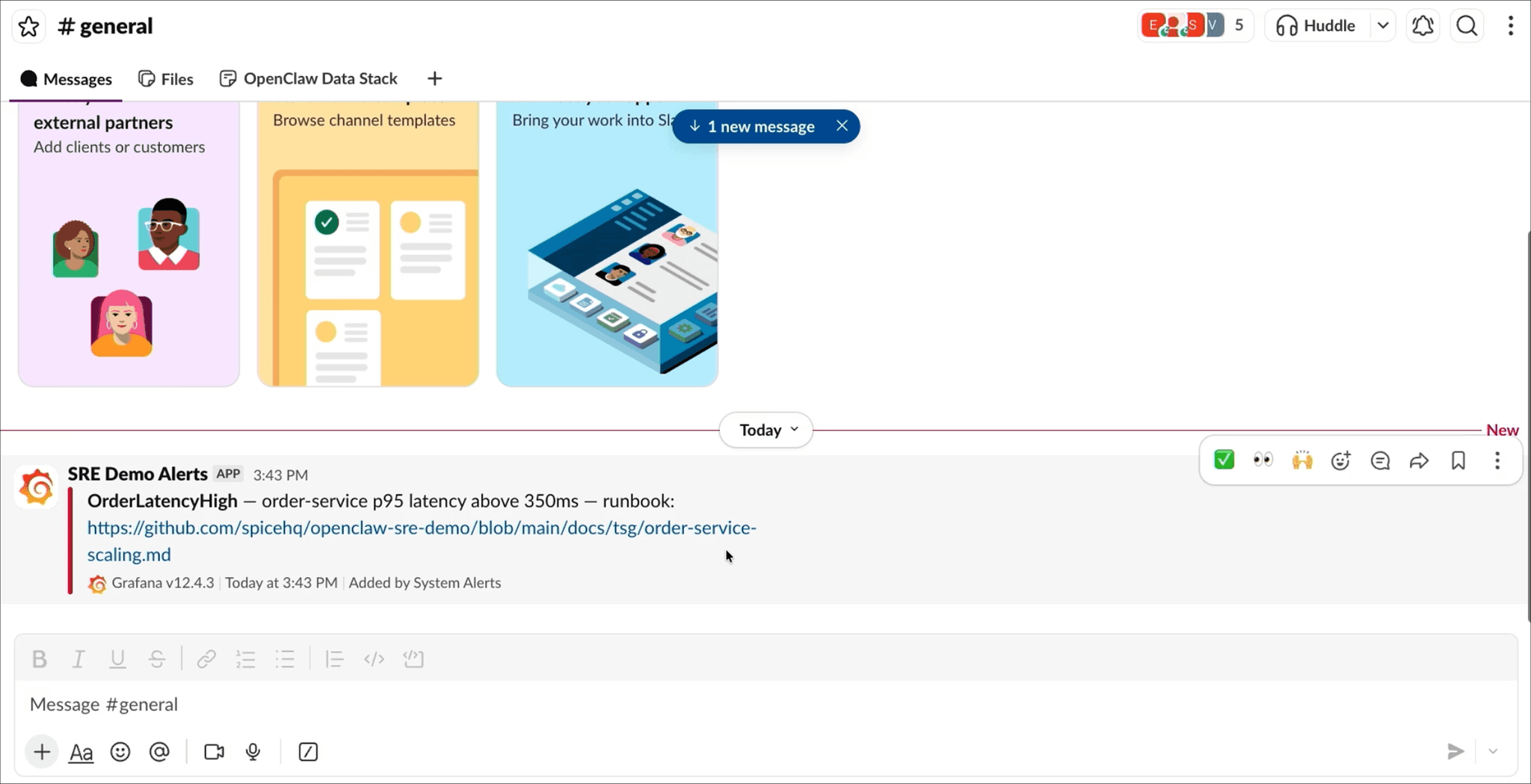This screenshot has width=1531, height=784.
Task: Open the add reaction emoji picker
Action: [1341, 460]
